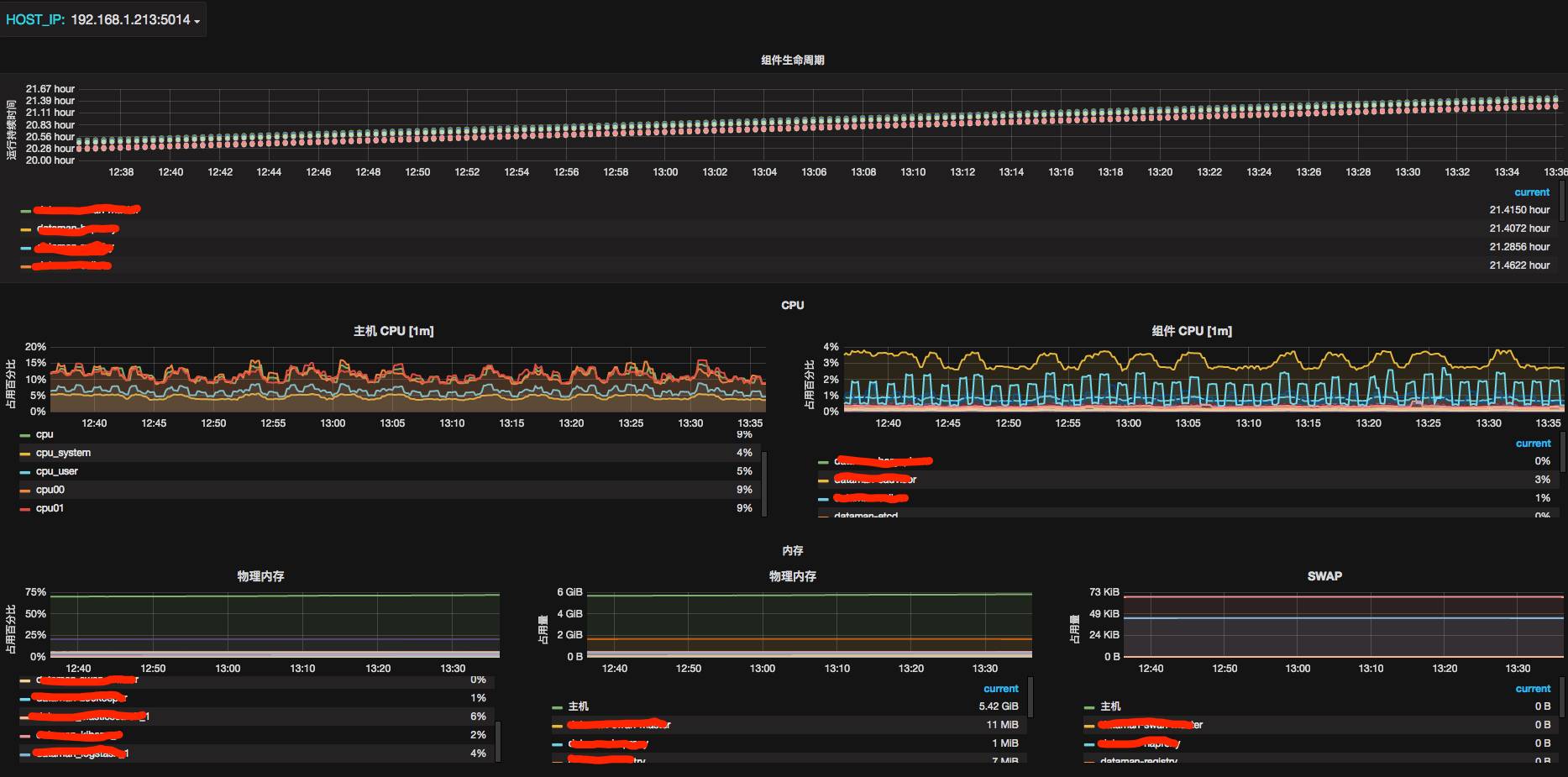Open 物理内存 title above the percentage graph

click(260, 576)
